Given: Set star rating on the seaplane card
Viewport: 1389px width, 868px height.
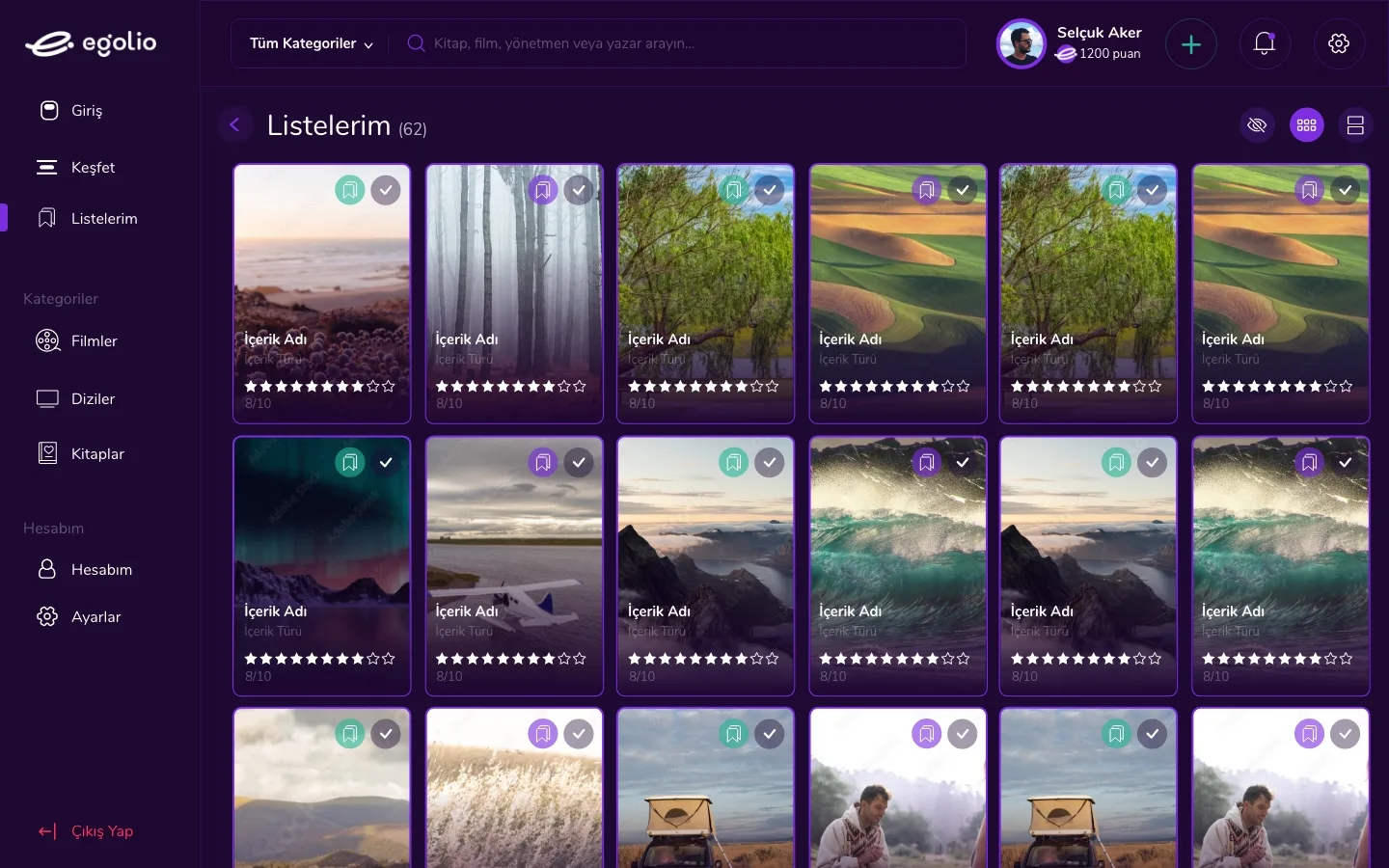Looking at the screenshot, I should 511,659.
